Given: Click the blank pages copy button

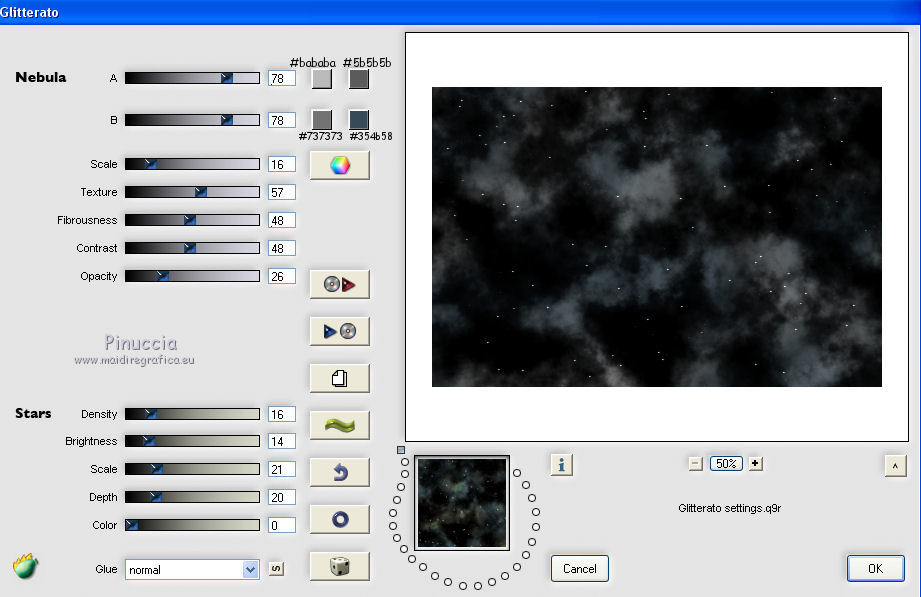Looking at the screenshot, I should tap(340, 378).
